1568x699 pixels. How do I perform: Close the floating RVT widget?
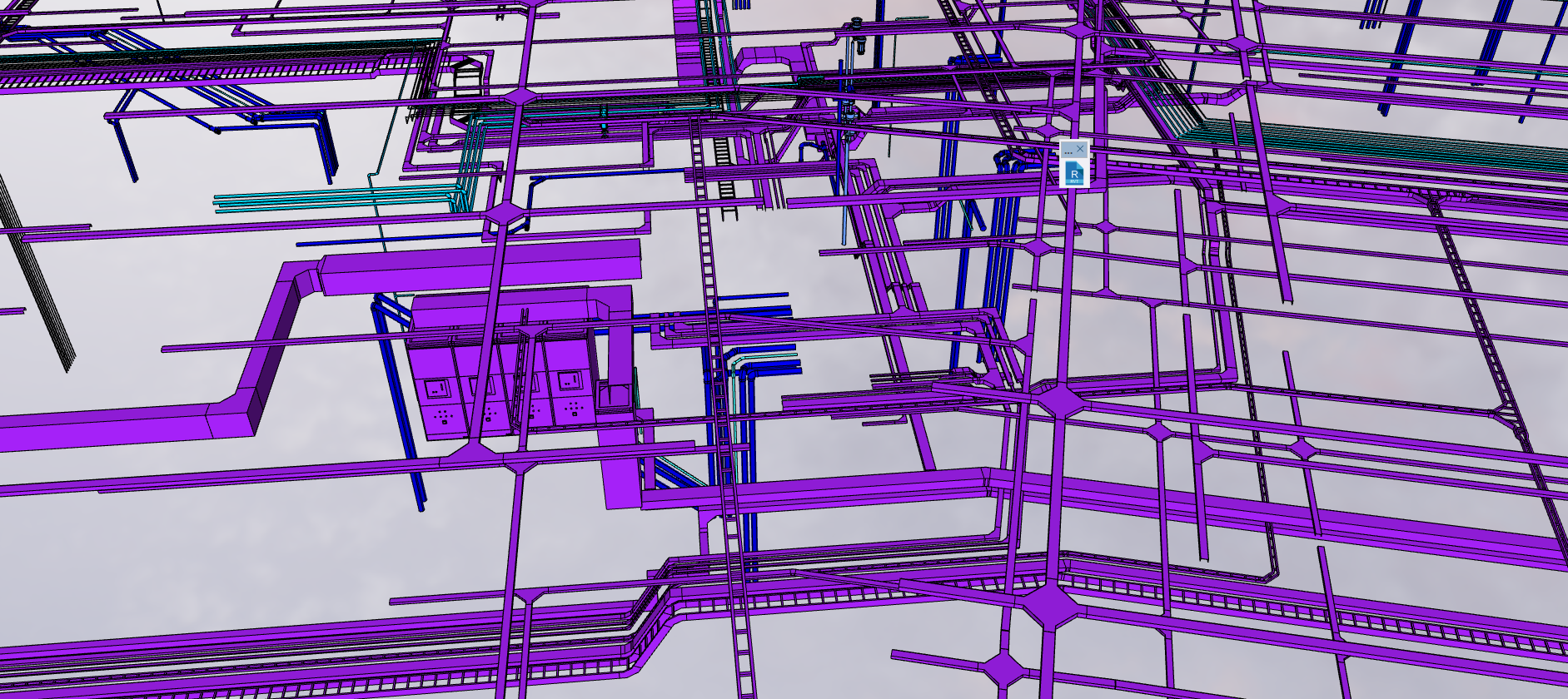click(1081, 149)
